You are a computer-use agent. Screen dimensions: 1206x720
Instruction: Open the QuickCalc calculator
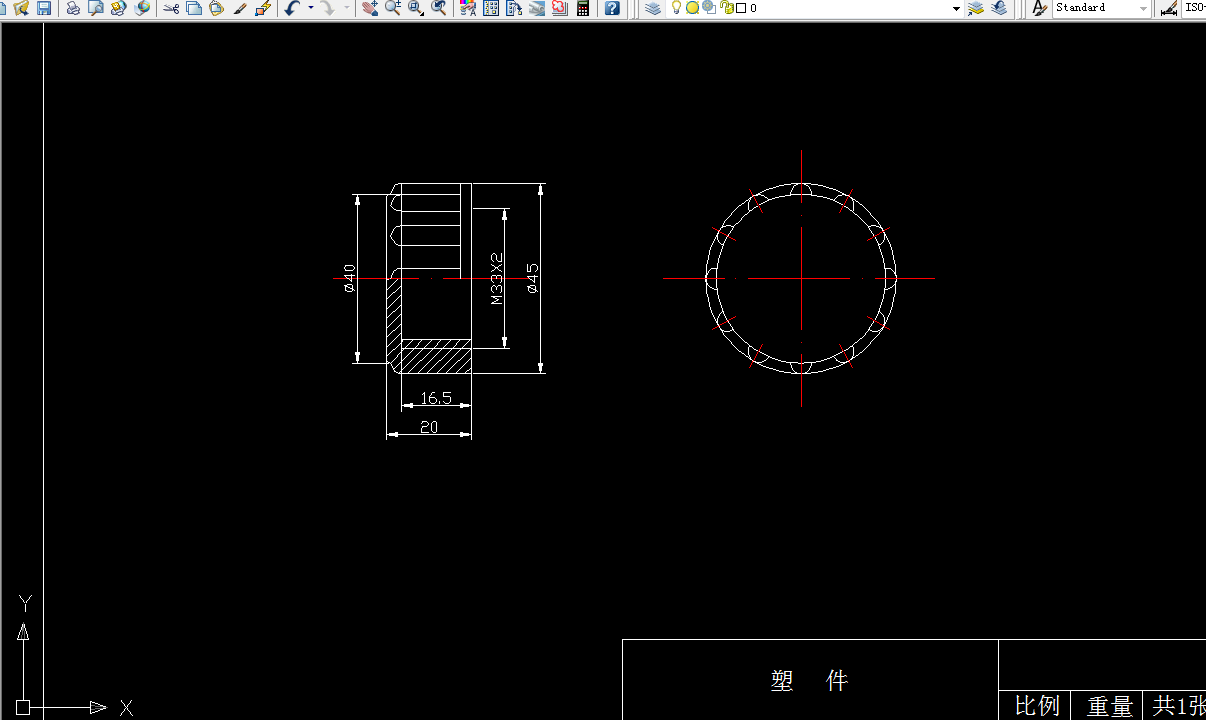point(583,8)
